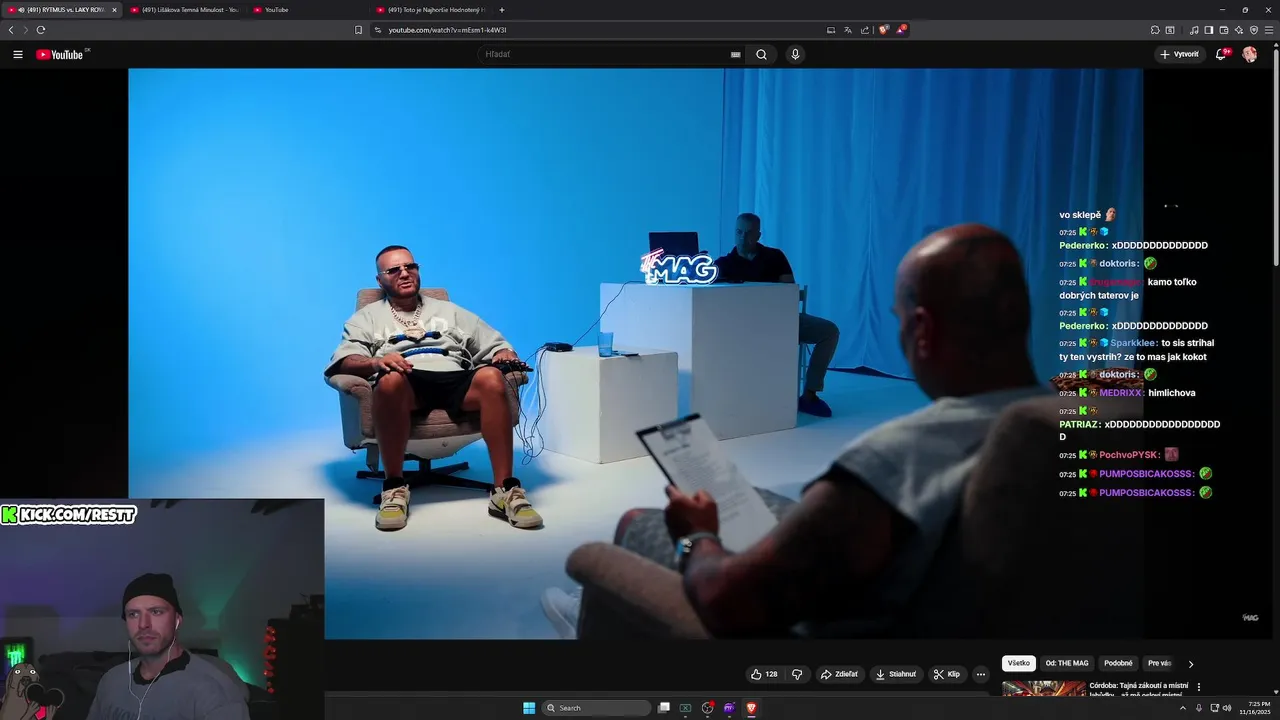This screenshot has height=720, width=1280.
Task: Open the on-screen keyboard in search box
Action: point(736,54)
